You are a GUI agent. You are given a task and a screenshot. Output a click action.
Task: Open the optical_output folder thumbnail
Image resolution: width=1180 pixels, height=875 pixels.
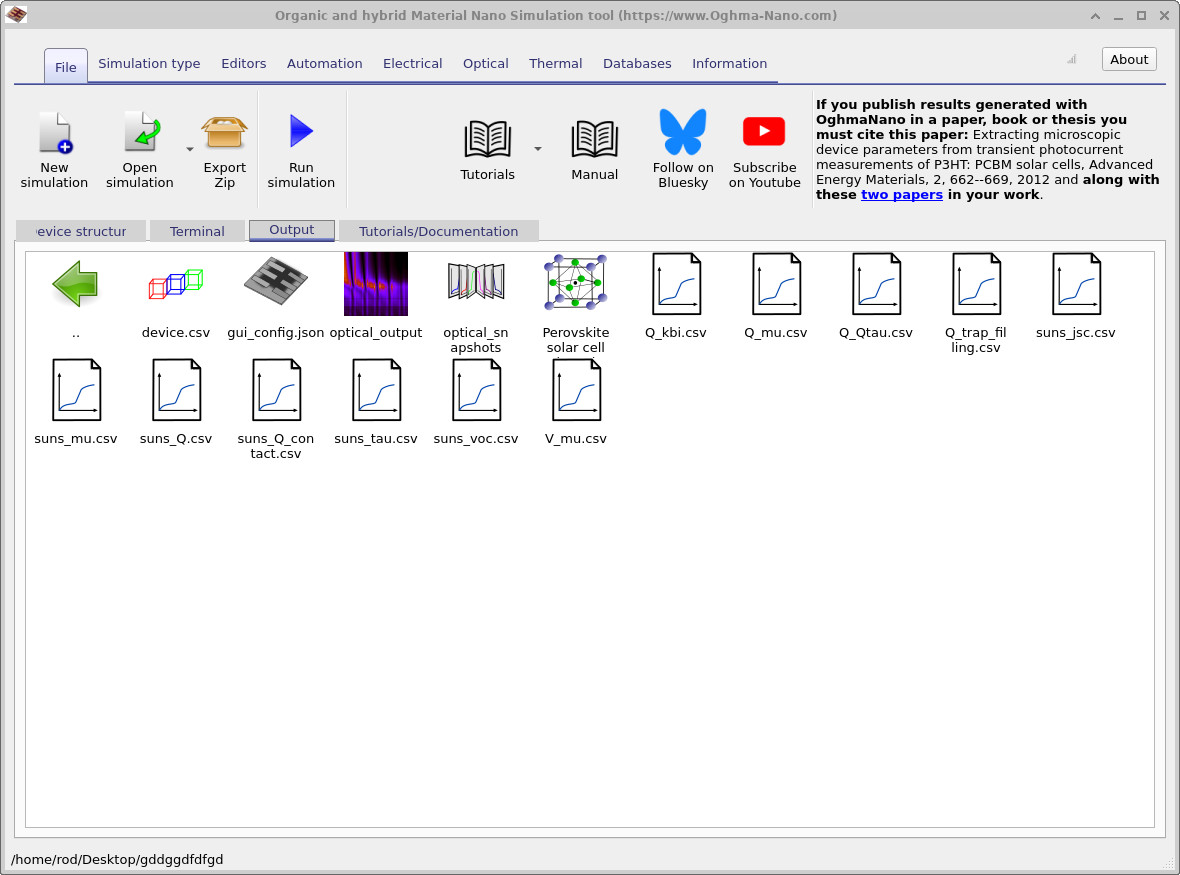[x=376, y=284]
